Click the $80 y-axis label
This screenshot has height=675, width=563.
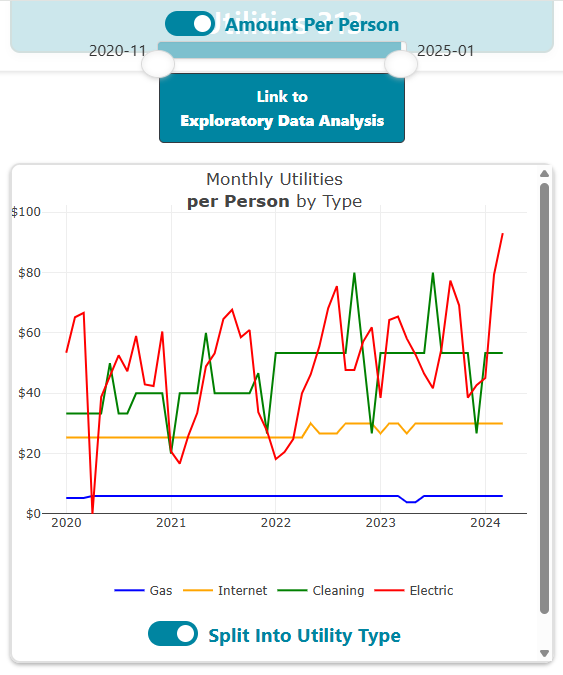pos(29,272)
